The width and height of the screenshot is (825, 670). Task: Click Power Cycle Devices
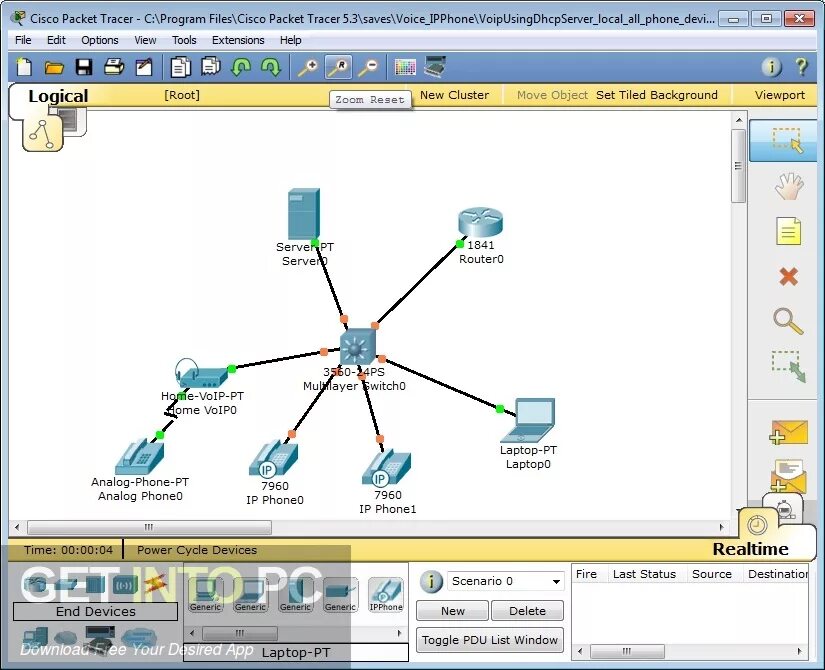(x=197, y=550)
